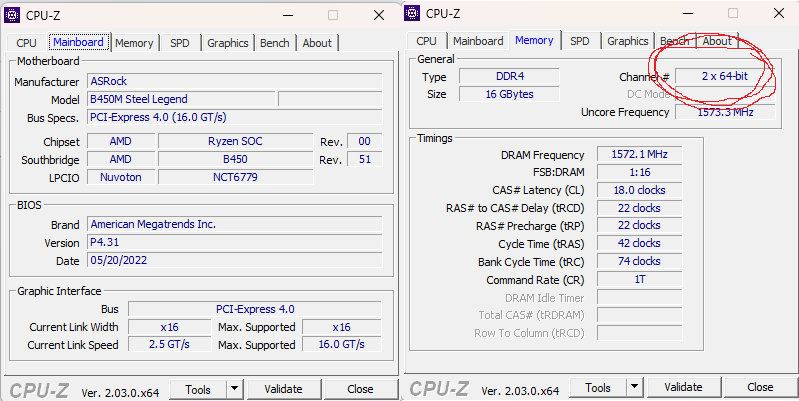Click the Max. Supported speed value 16.0 GT/s

click(x=341, y=344)
